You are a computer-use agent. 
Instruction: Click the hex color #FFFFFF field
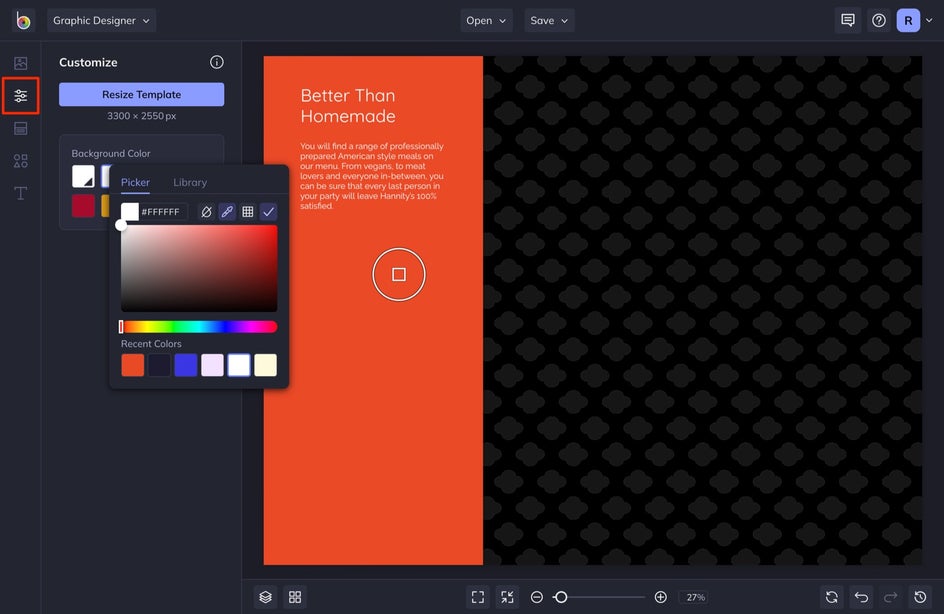(163, 212)
